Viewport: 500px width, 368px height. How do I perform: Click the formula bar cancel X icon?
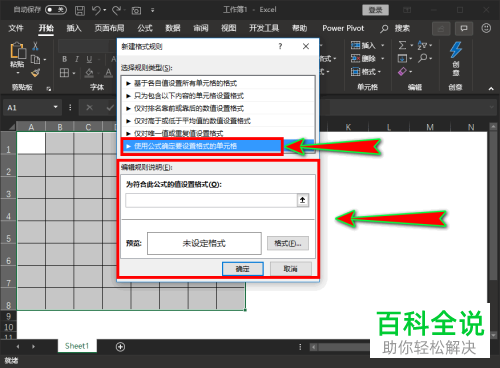pyautogui.click(x=89, y=107)
